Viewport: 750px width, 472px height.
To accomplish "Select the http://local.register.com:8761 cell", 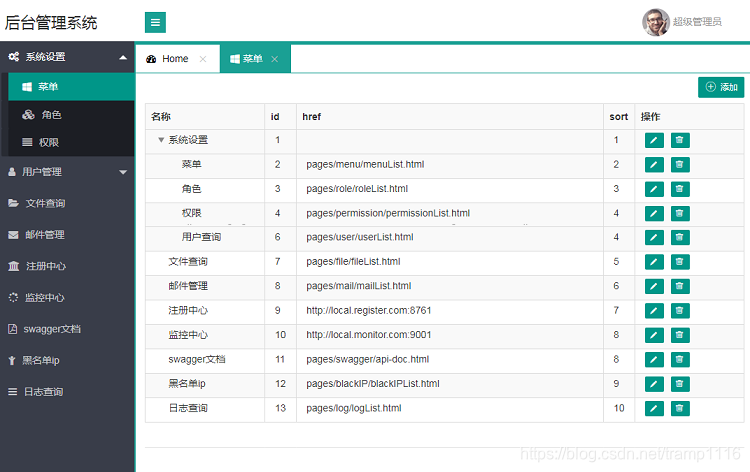I will pyautogui.click(x=450, y=310).
